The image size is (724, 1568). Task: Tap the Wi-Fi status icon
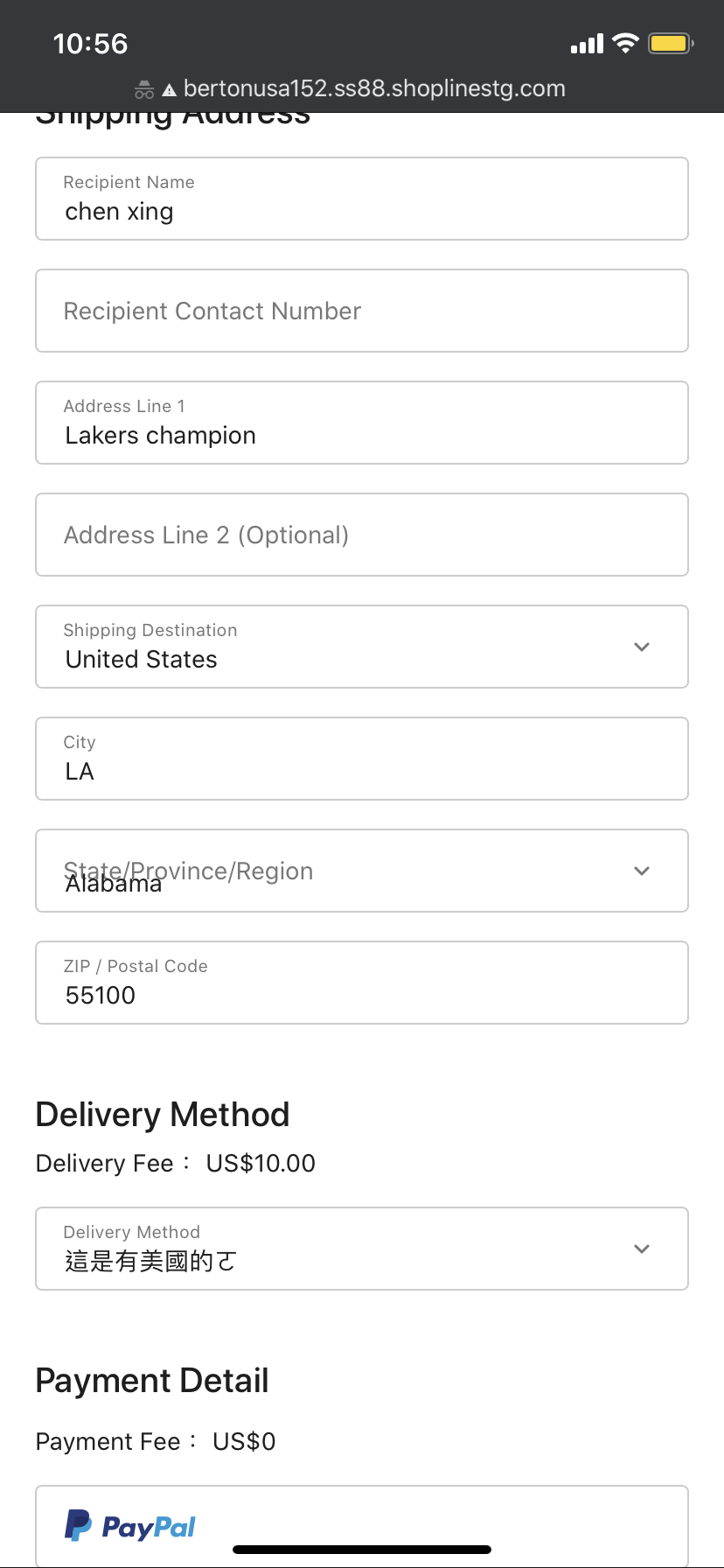tap(625, 43)
